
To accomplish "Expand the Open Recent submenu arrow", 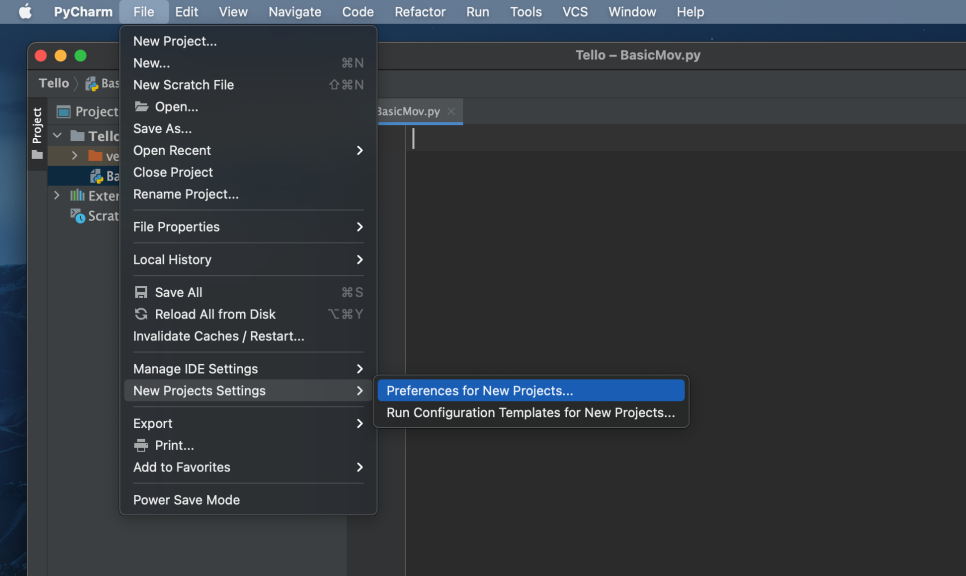I will point(359,150).
